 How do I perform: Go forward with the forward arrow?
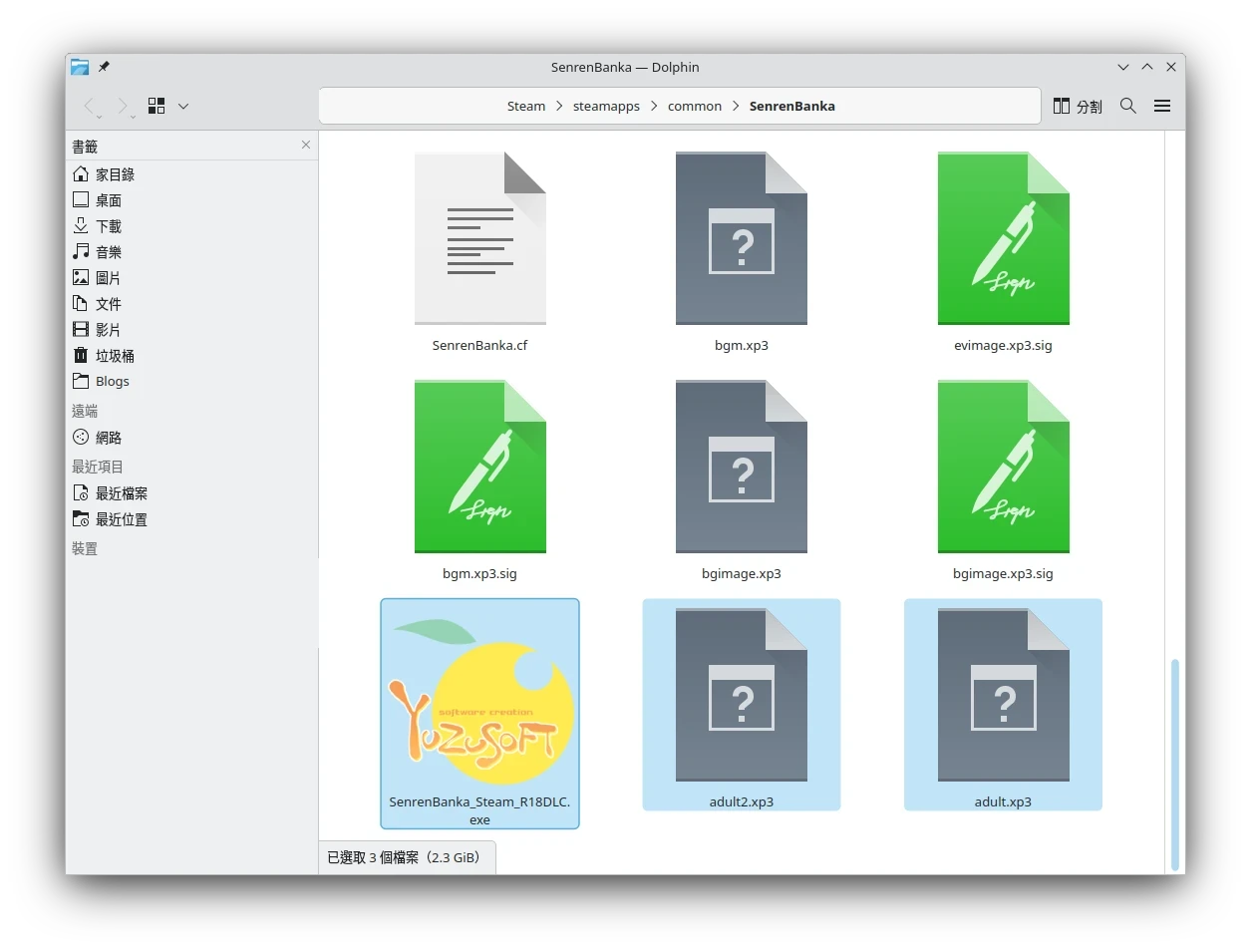123,106
